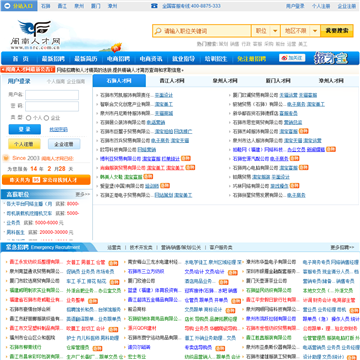
Task: Open 培训招生 in the navigation bar
Action: tap(216, 59)
